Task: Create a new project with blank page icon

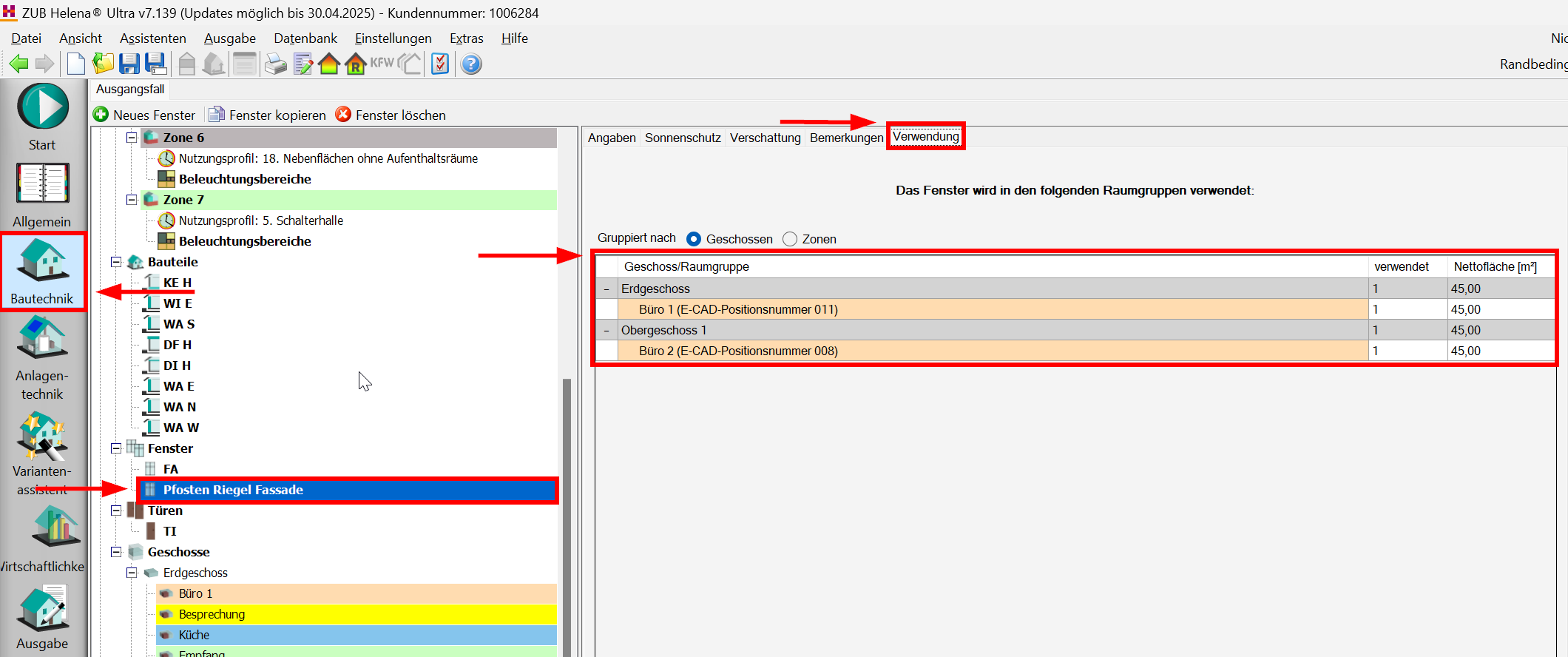Action: (x=75, y=64)
